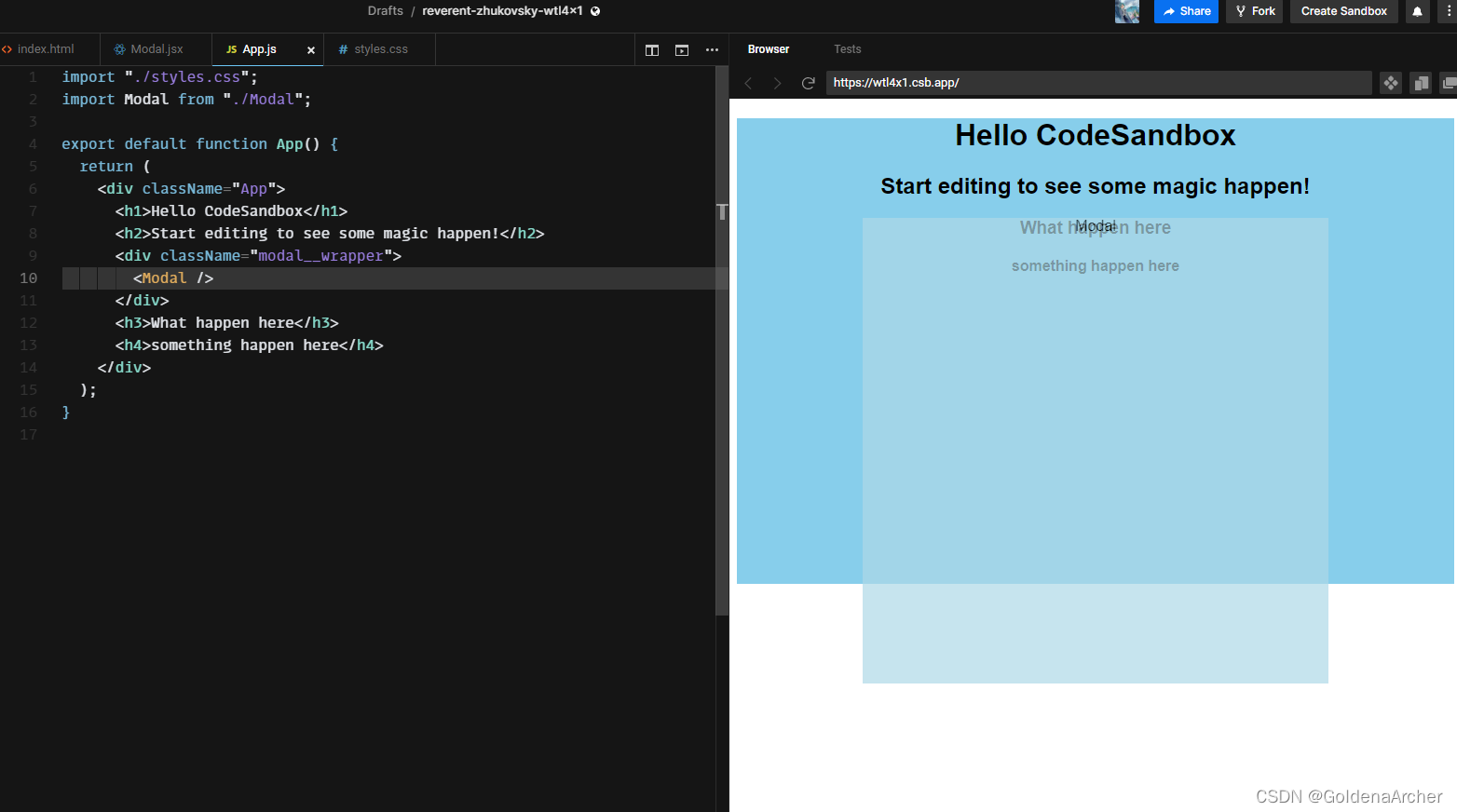Switch to index.html tab
The height and width of the screenshot is (812, 1457).
click(45, 49)
